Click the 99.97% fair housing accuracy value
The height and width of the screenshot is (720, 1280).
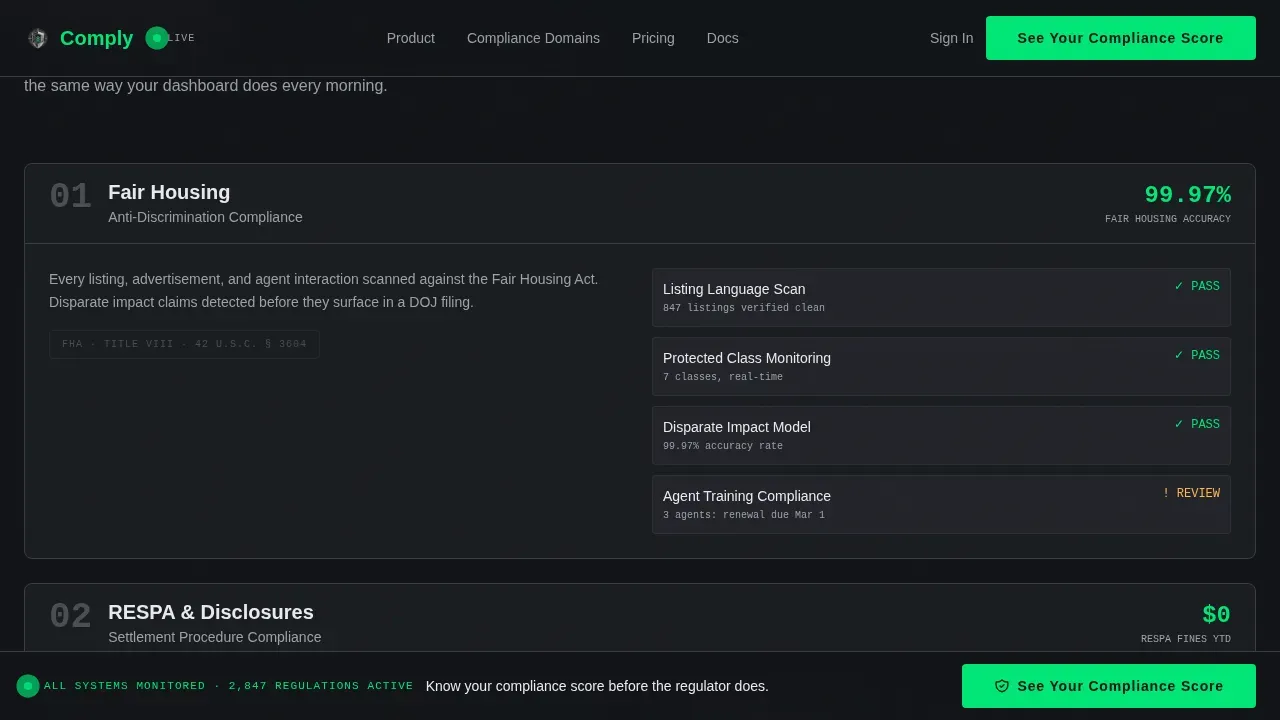[x=1187, y=195]
